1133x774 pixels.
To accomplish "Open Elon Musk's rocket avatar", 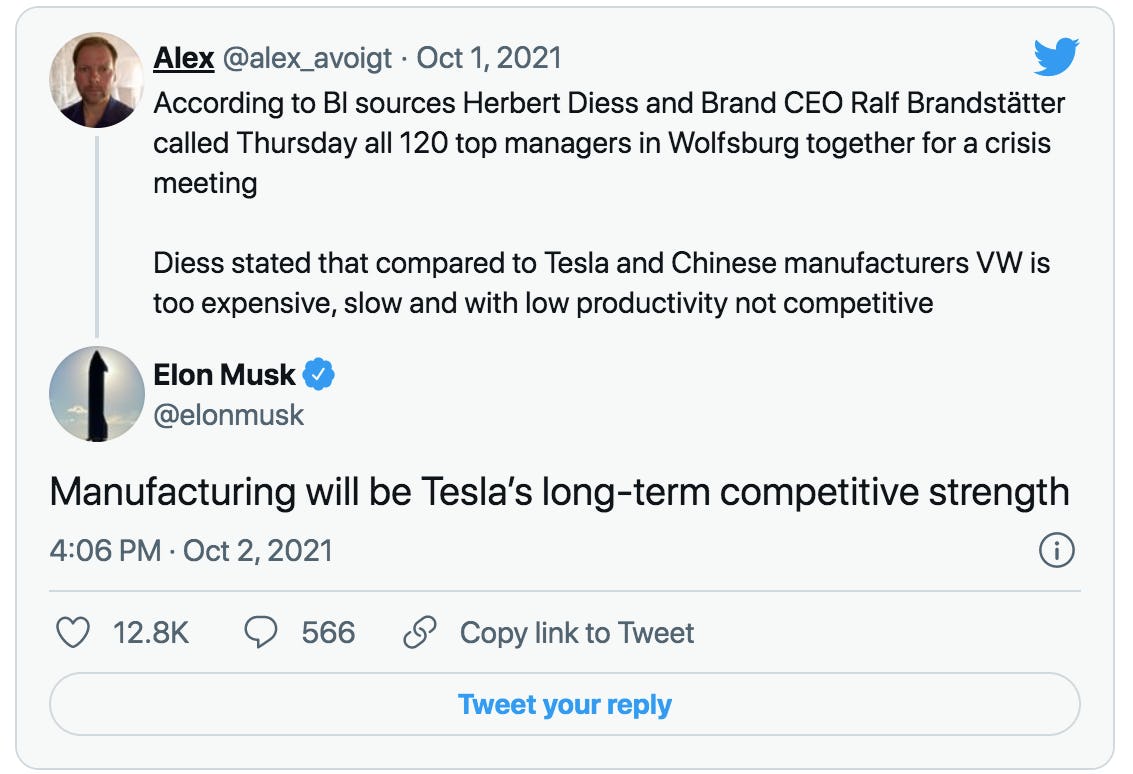I will point(96,394).
